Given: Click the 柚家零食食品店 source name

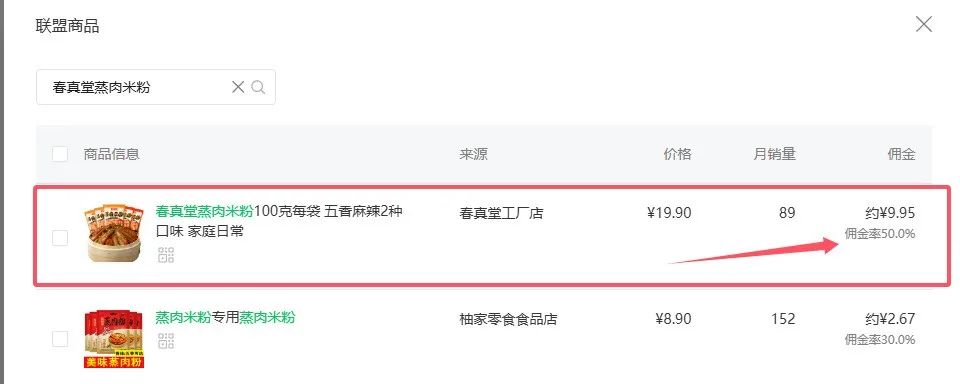Looking at the screenshot, I should [x=508, y=319].
